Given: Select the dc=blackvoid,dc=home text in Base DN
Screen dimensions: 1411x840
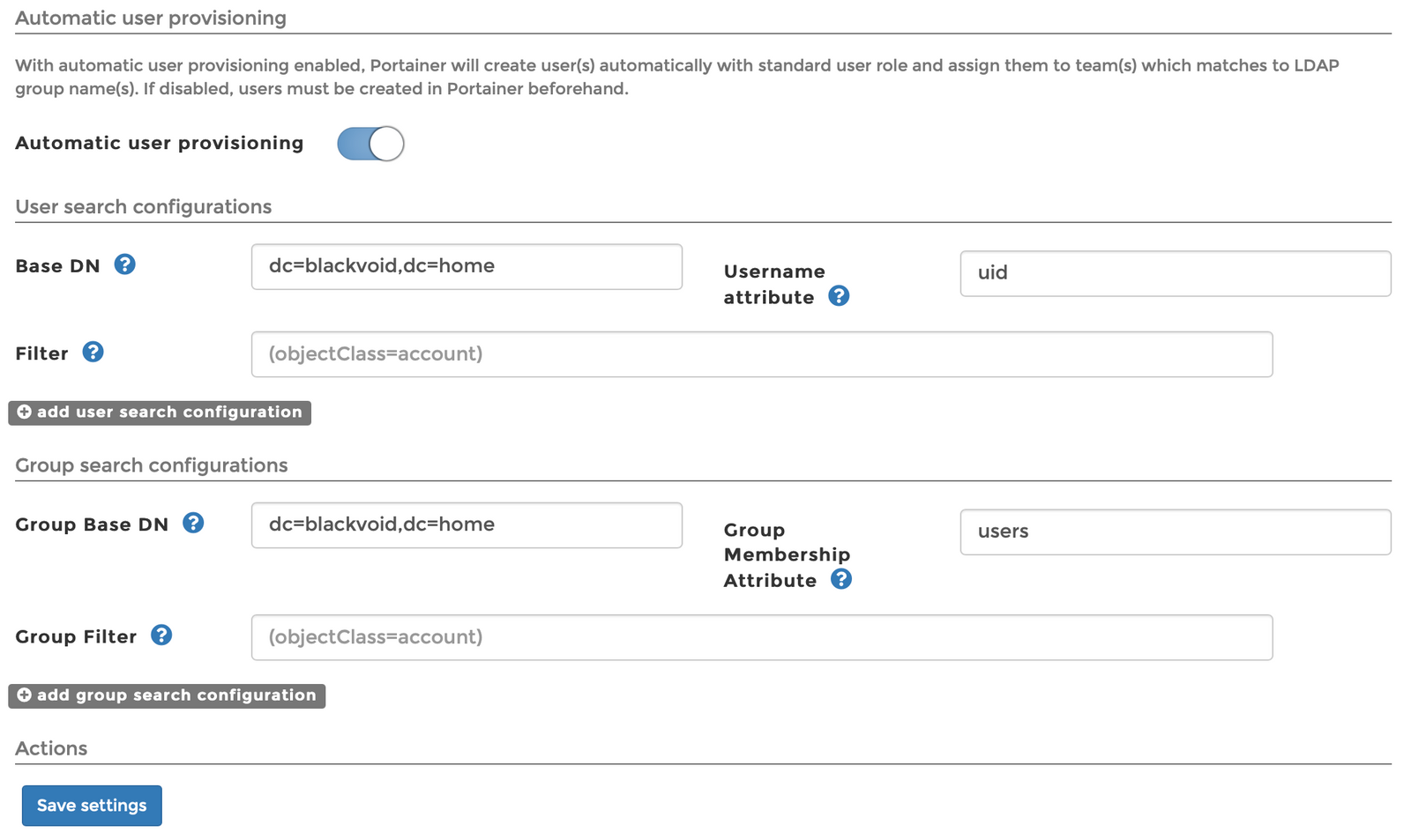Looking at the screenshot, I should point(381,265).
